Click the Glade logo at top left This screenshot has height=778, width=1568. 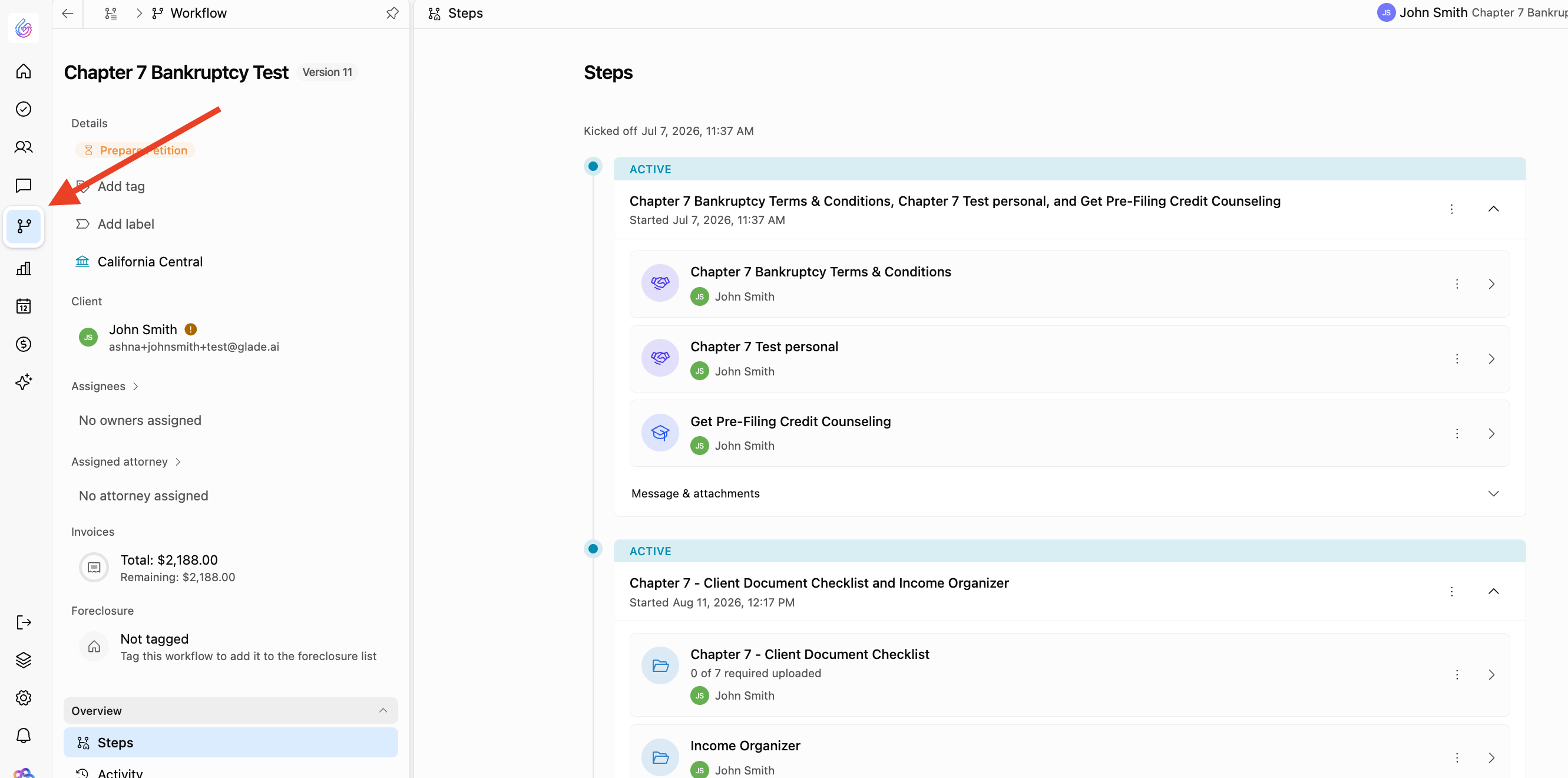(23, 28)
